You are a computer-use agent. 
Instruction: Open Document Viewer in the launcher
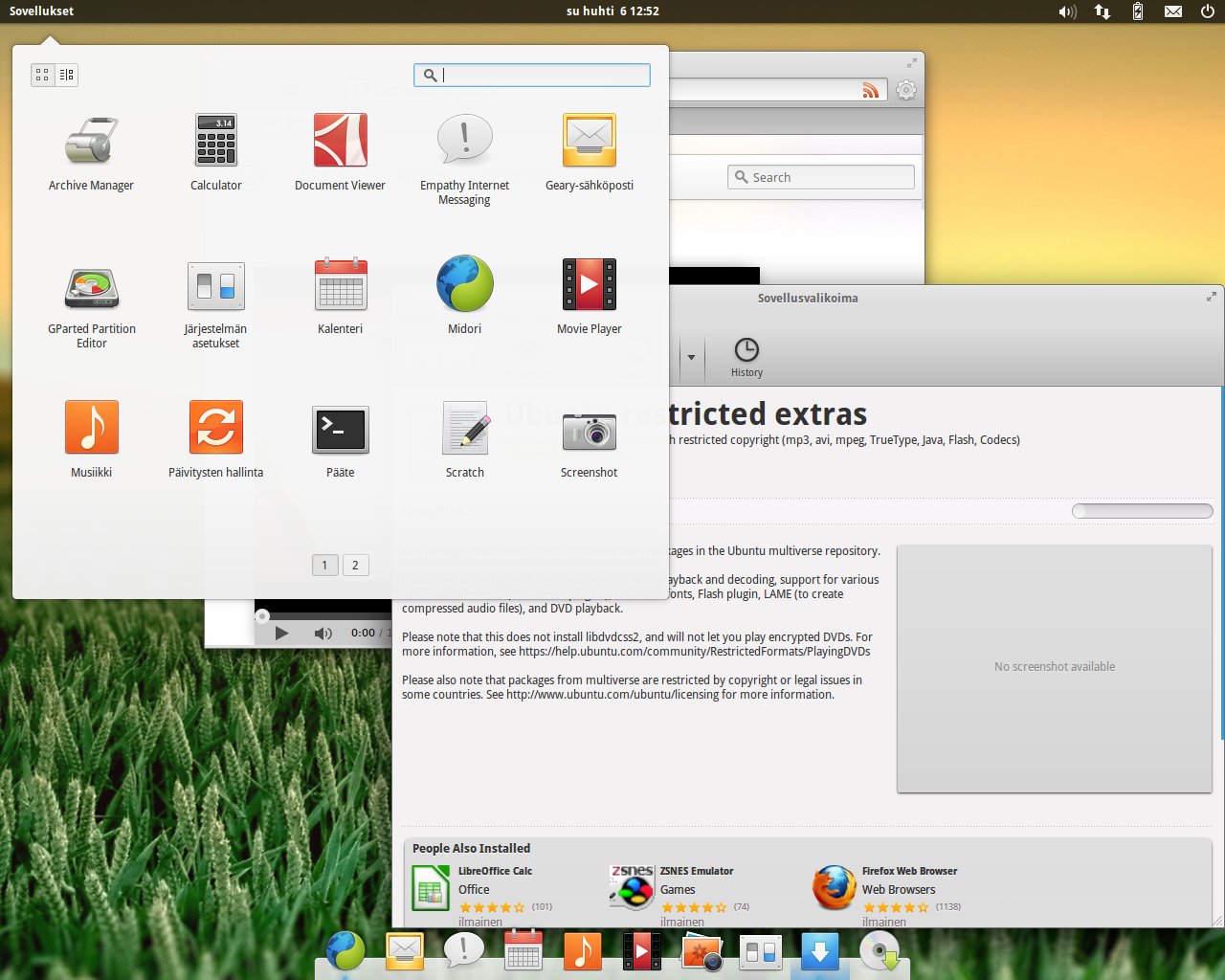coord(340,153)
